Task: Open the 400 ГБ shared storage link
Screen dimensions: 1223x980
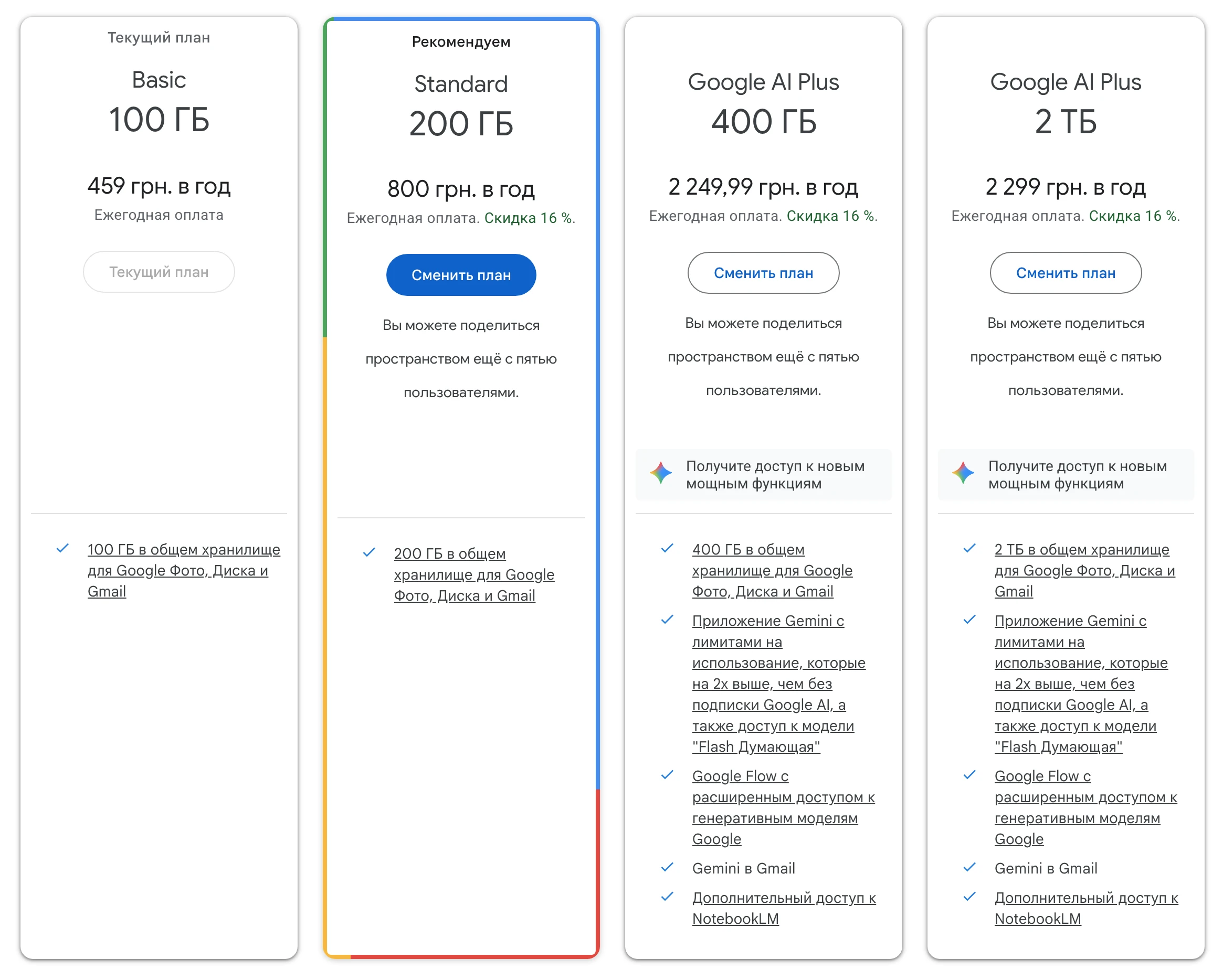Action: tap(772, 570)
